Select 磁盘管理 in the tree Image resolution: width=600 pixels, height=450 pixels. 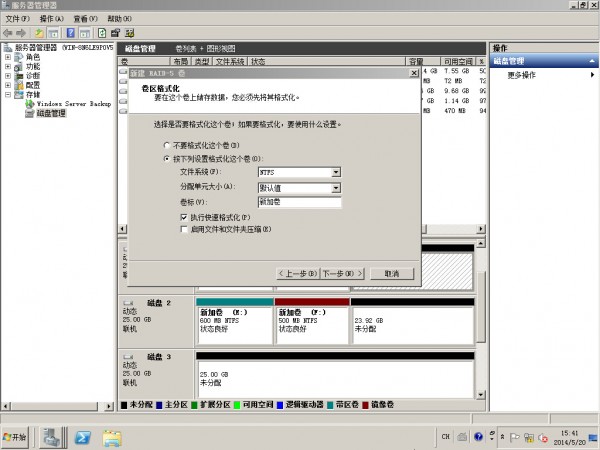click(50, 113)
